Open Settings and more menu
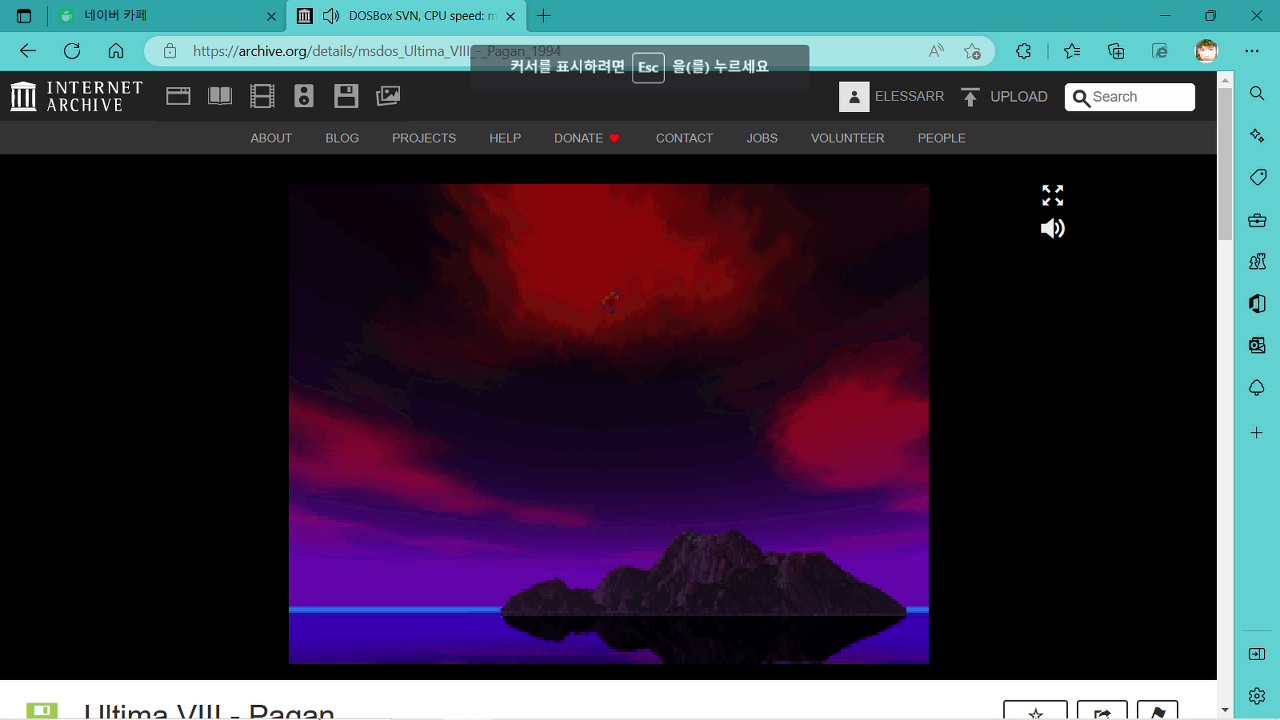 pos(1252,51)
